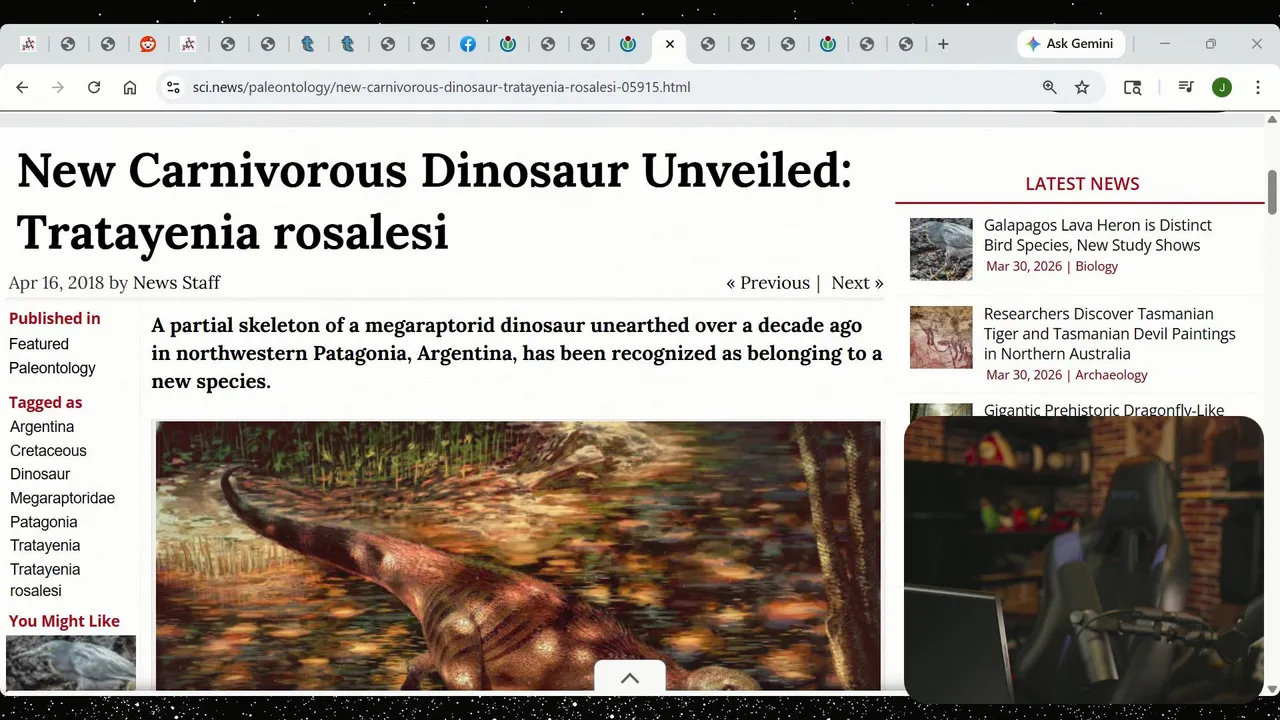
Task: Open the Tratayenia rosalesi tag
Action: pos(45,580)
